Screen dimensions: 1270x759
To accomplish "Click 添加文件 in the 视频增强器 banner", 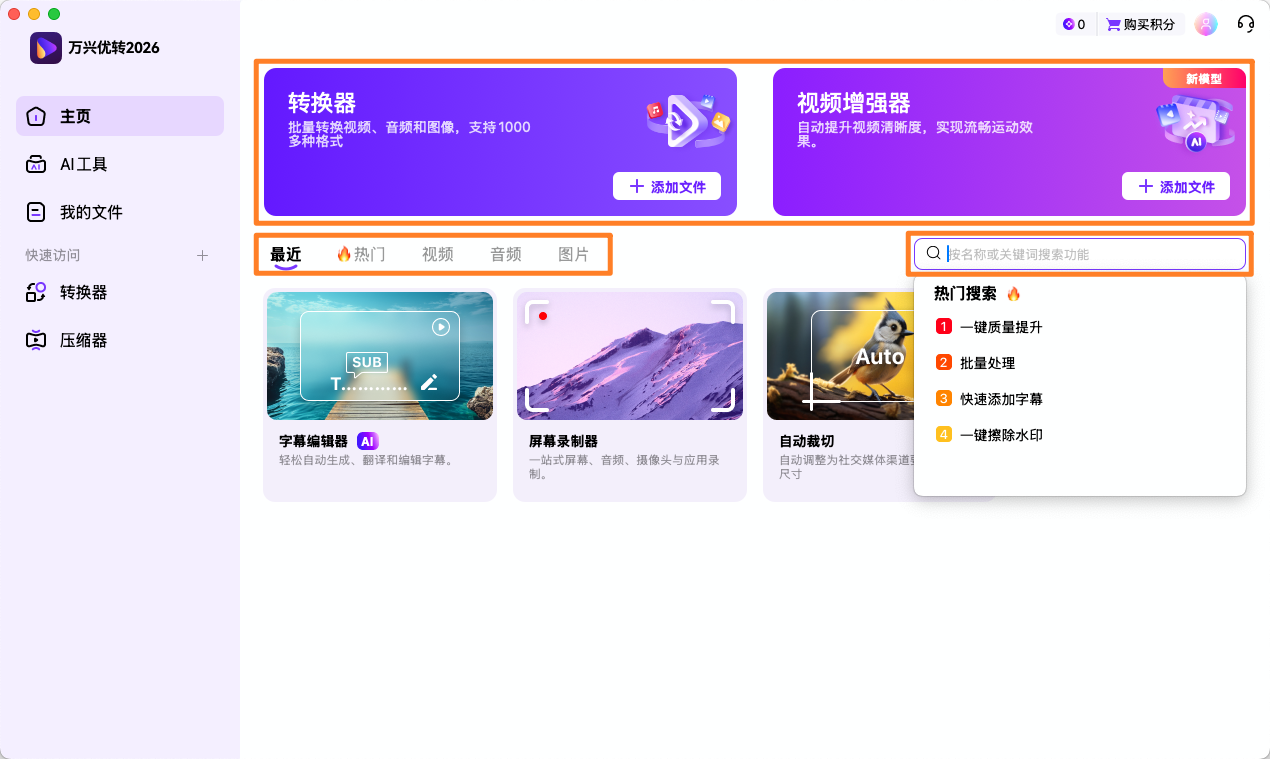I will point(1175,186).
